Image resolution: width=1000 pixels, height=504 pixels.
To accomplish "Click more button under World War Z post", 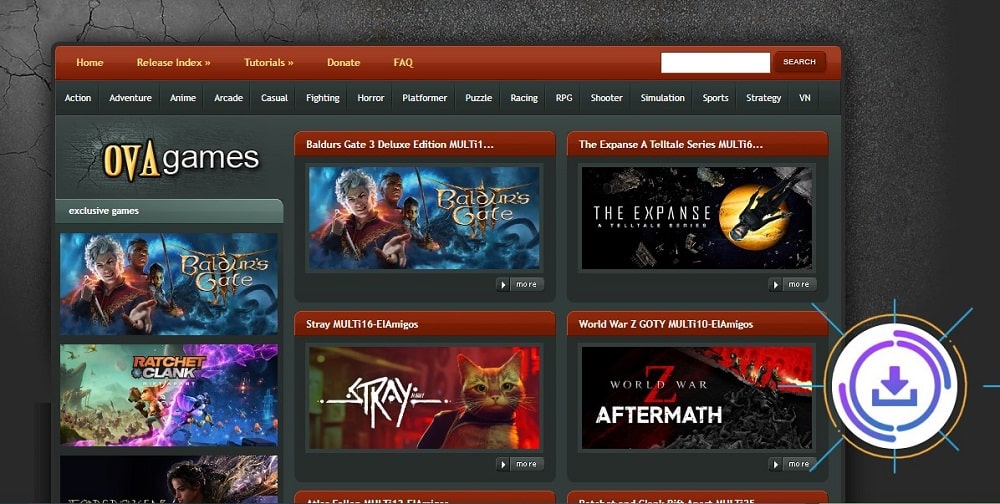I will tap(793, 464).
